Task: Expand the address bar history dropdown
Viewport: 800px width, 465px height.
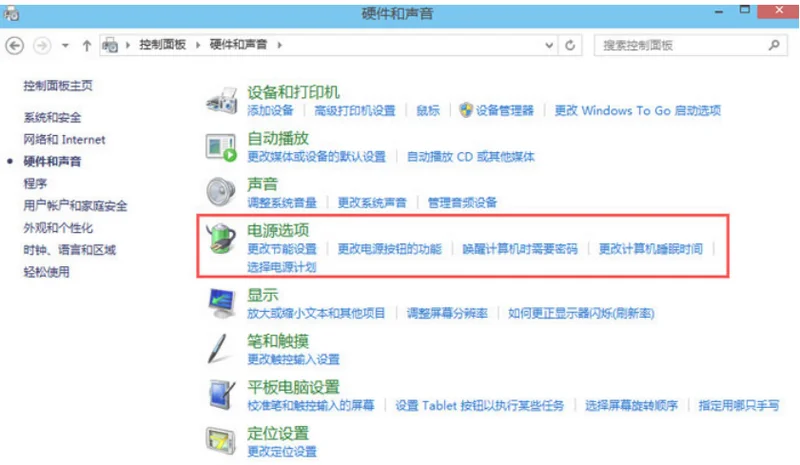Action: tap(549, 45)
